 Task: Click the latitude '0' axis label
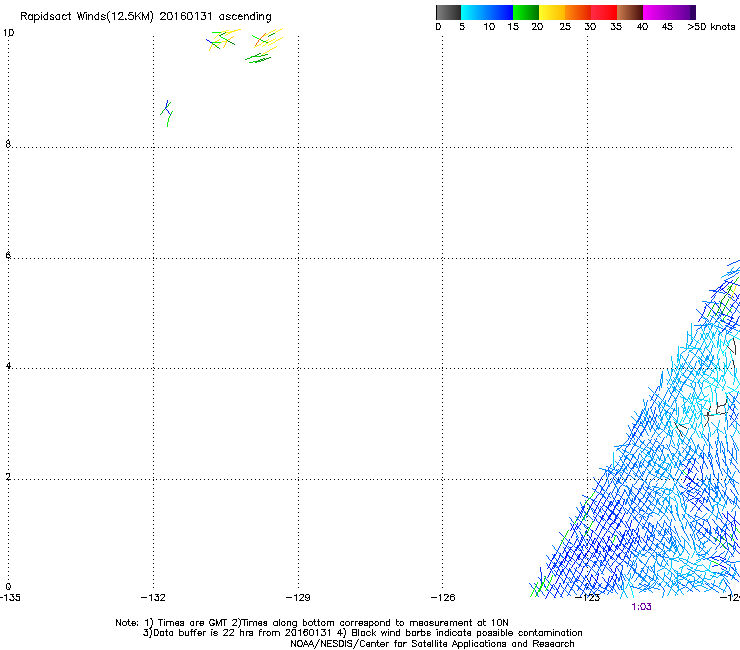click(8, 587)
